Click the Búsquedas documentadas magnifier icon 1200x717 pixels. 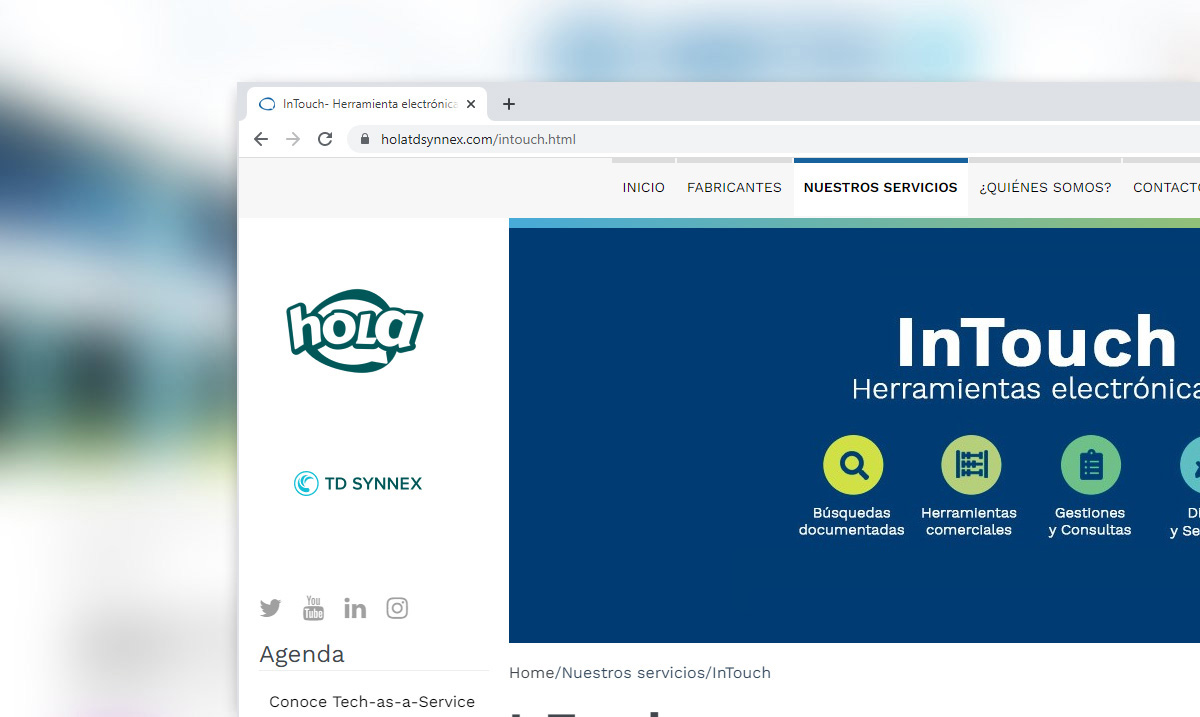pos(853,465)
